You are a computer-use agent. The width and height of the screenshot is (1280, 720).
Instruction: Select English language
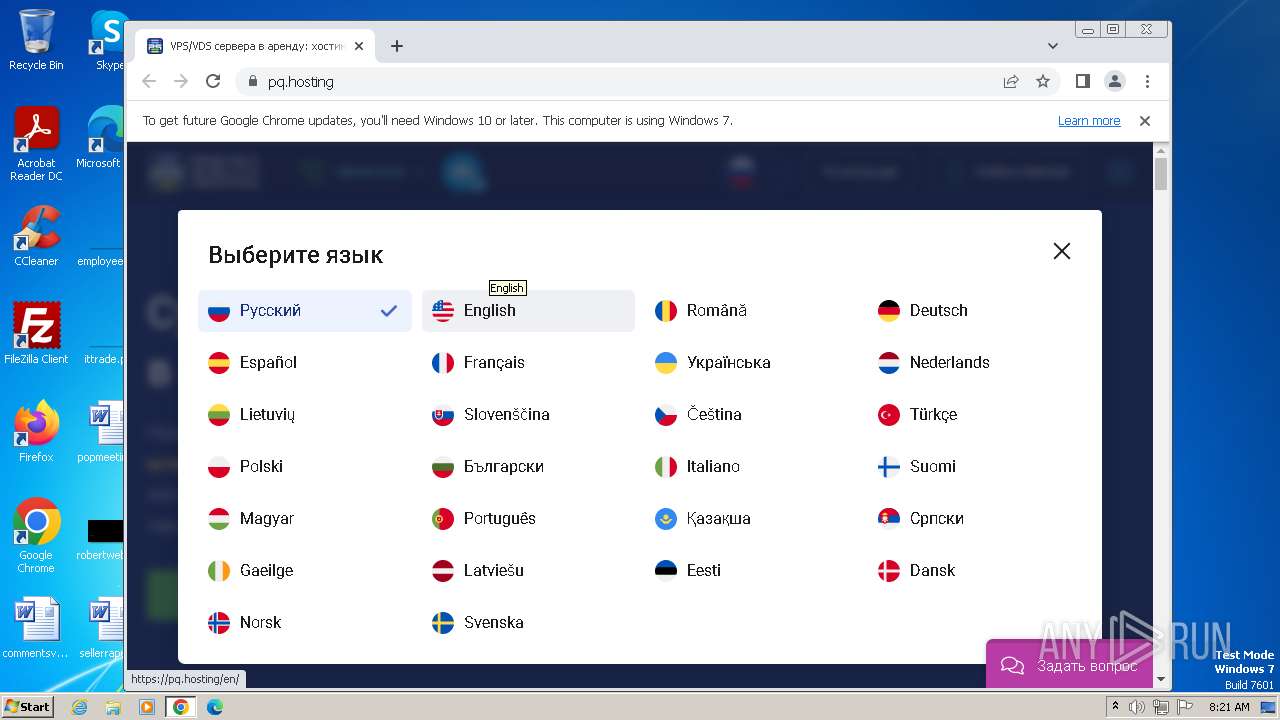(x=528, y=311)
